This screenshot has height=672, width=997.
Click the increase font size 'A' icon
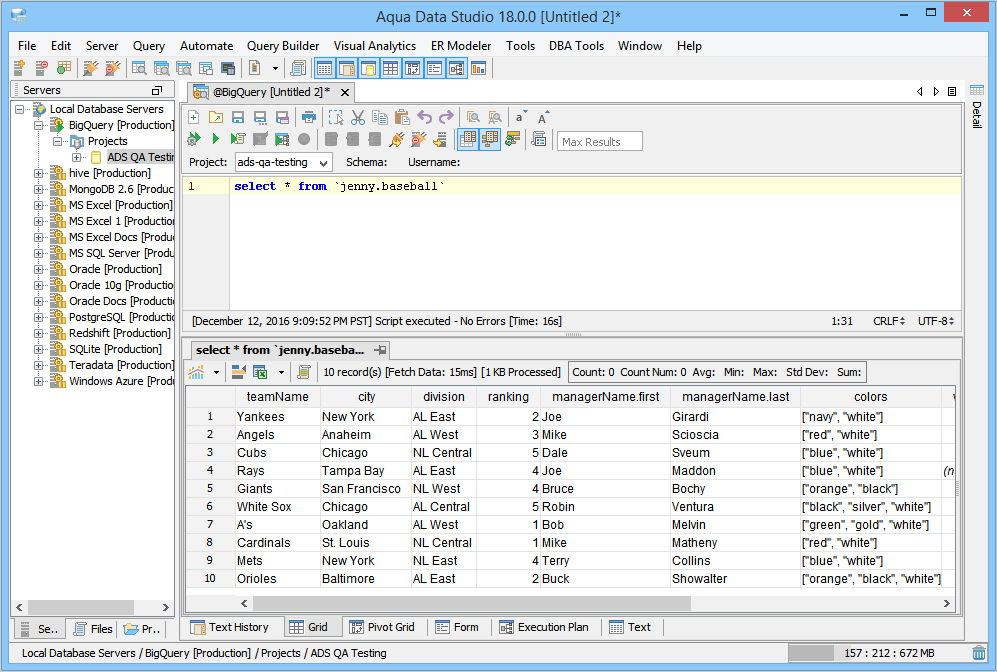point(542,117)
